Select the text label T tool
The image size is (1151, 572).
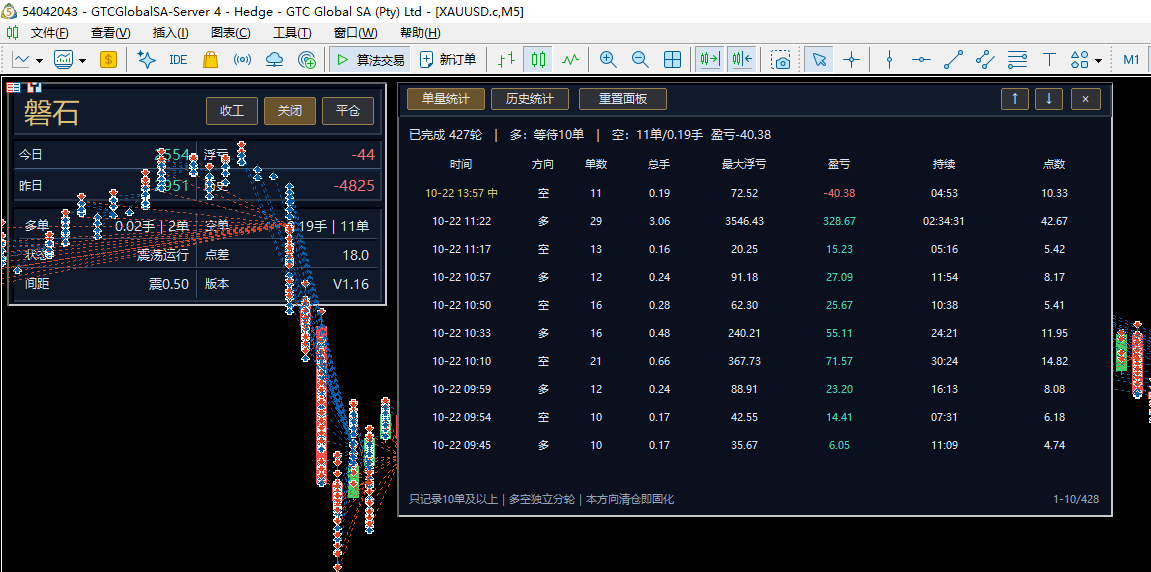(1050, 59)
